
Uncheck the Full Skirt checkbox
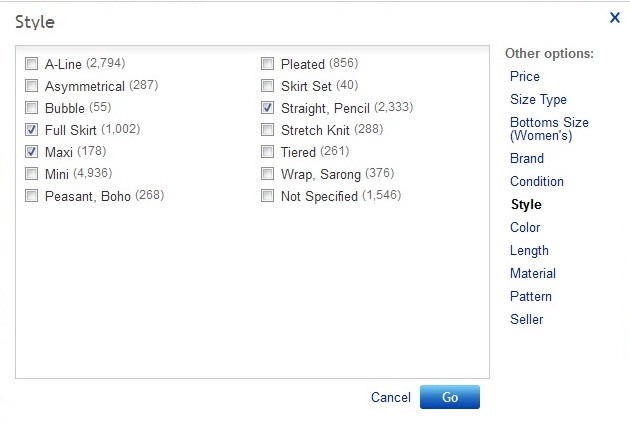pyautogui.click(x=31, y=130)
